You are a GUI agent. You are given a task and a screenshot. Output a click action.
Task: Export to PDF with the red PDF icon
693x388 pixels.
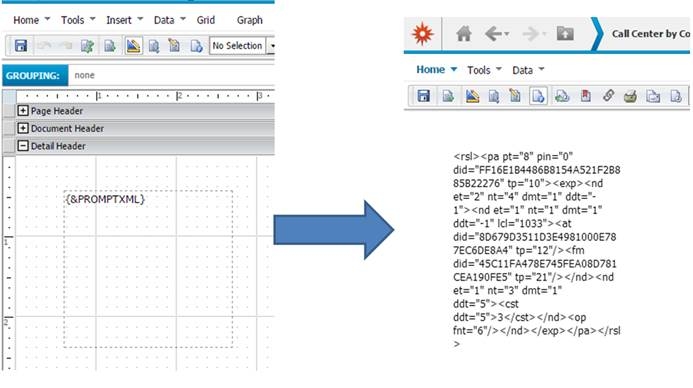pyautogui.click(x=586, y=96)
